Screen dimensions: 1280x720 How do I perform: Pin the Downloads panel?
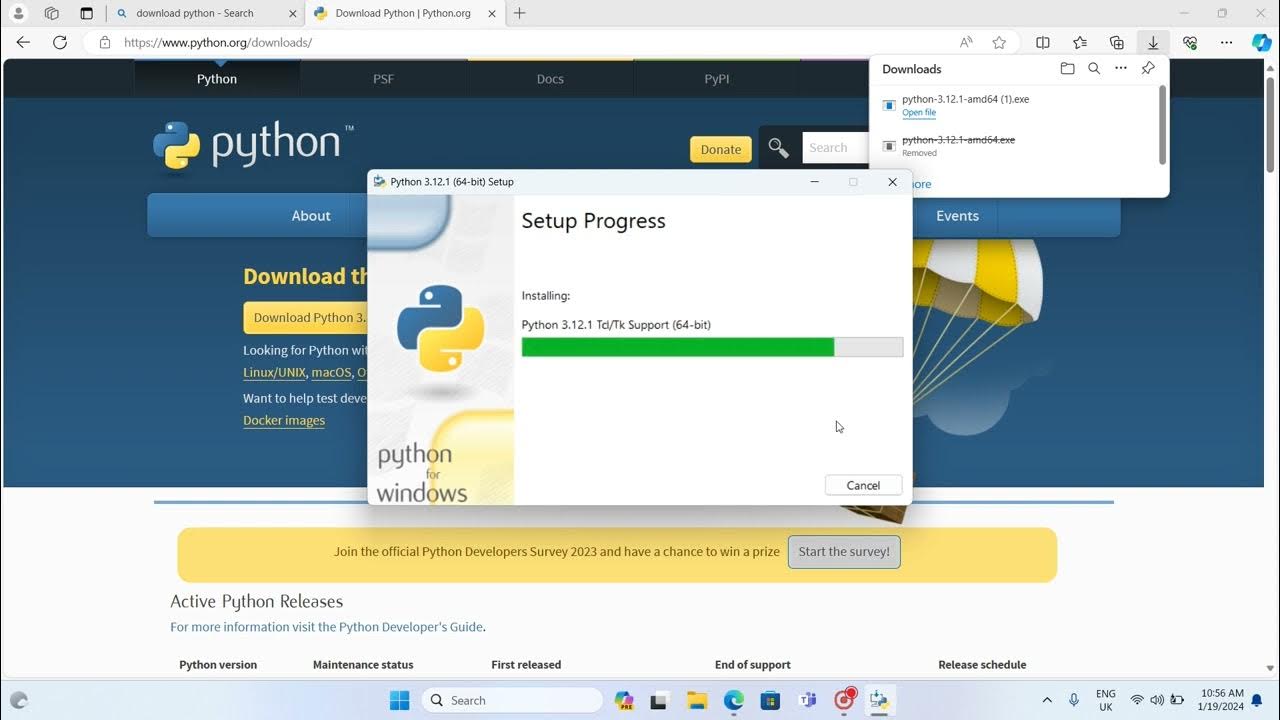[x=1148, y=69]
